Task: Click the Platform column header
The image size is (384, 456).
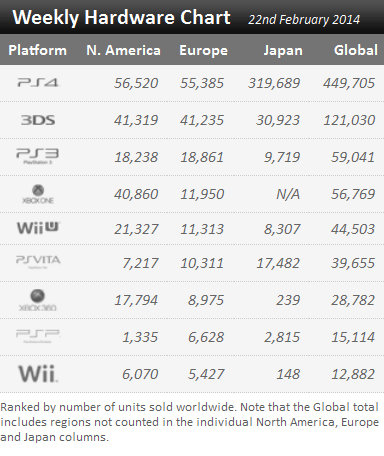Action: click(x=37, y=50)
